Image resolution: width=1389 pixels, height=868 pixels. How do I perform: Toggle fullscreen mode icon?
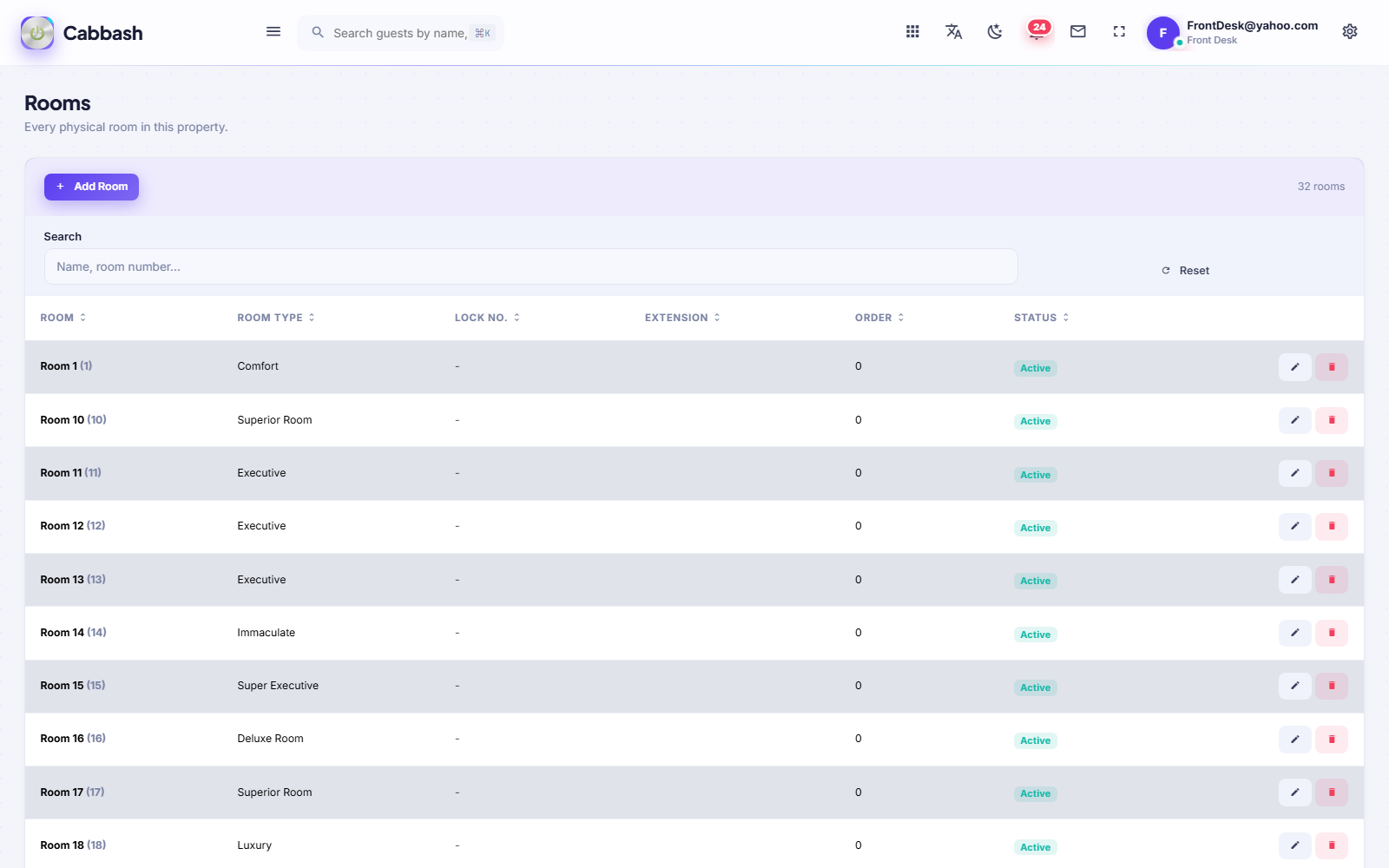point(1119,32)
